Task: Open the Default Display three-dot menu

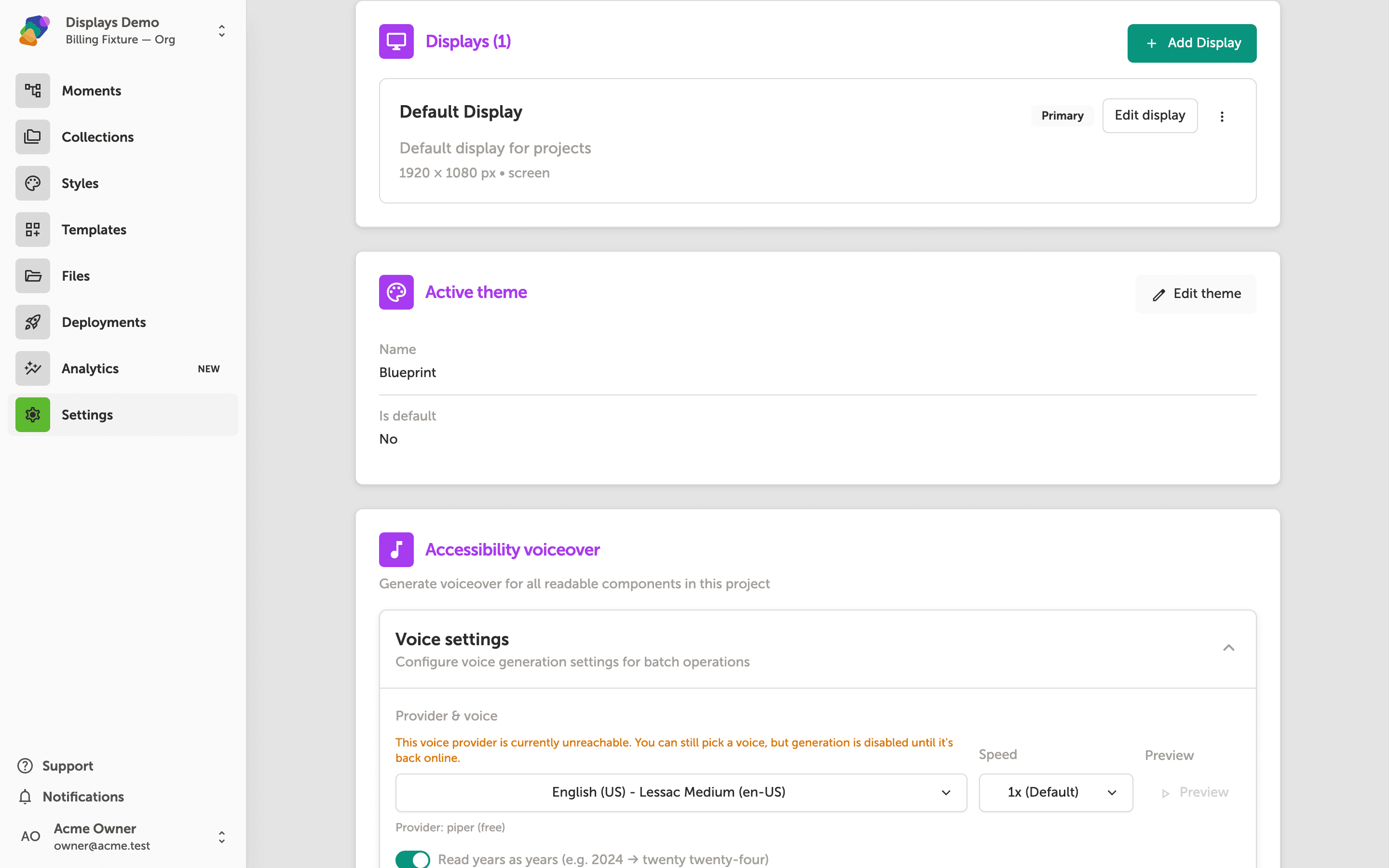Action: pyautogui.click(x=1222, y=116)
